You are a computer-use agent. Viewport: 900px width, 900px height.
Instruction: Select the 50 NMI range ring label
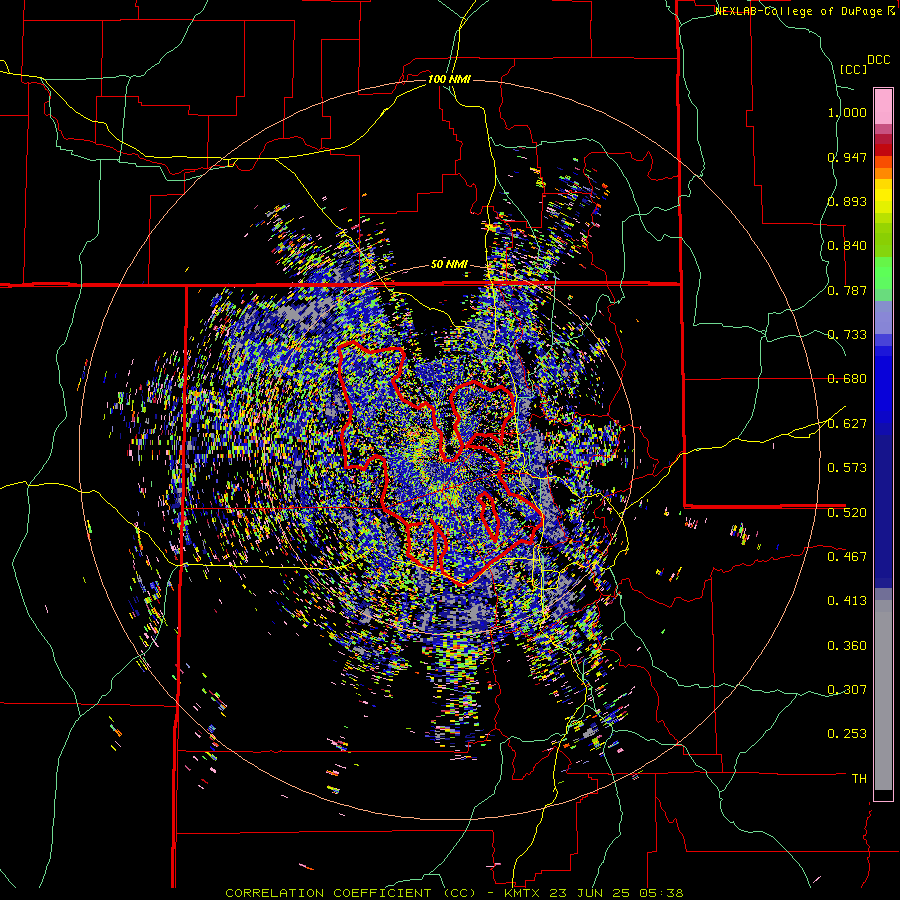click(x=449, y=265)
